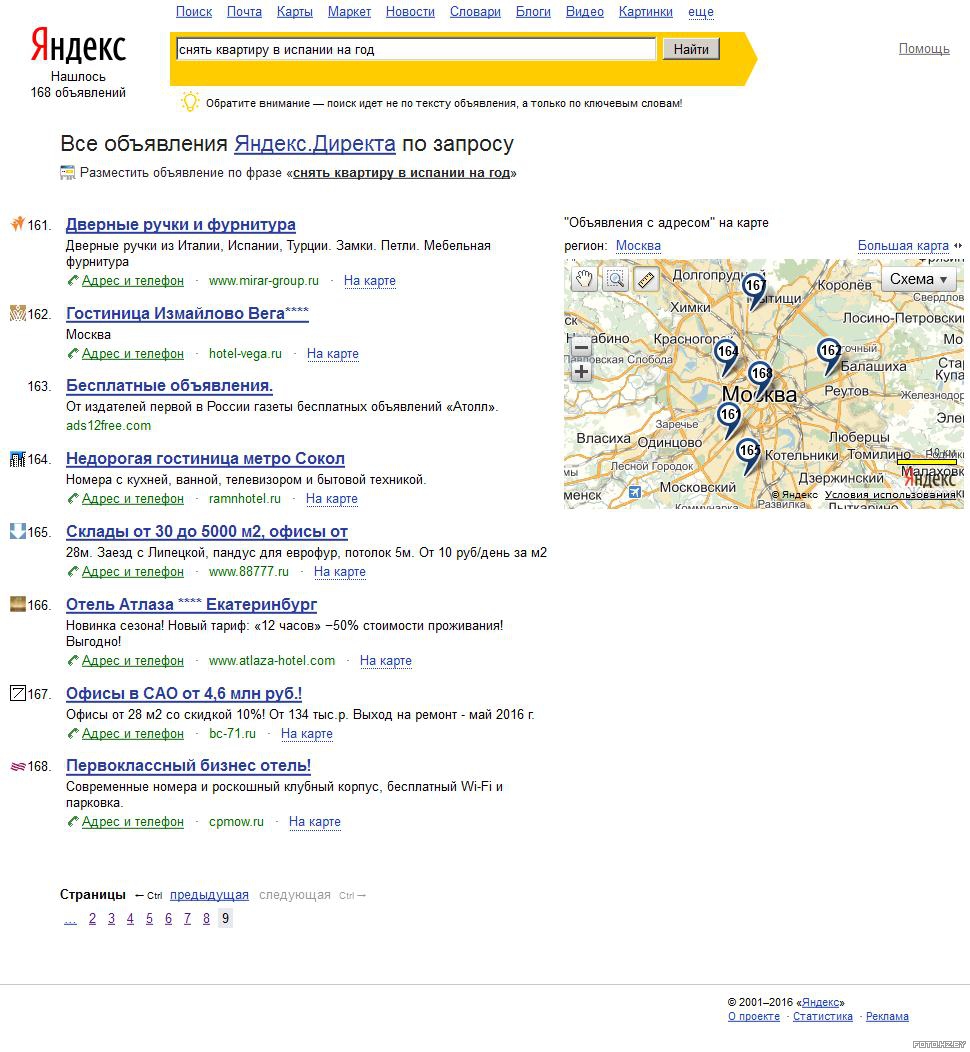This screenshot has width=970, height=1052.
Task: Open ad Первоклассный бизнес отель
Action: click(x=188, y=766)
